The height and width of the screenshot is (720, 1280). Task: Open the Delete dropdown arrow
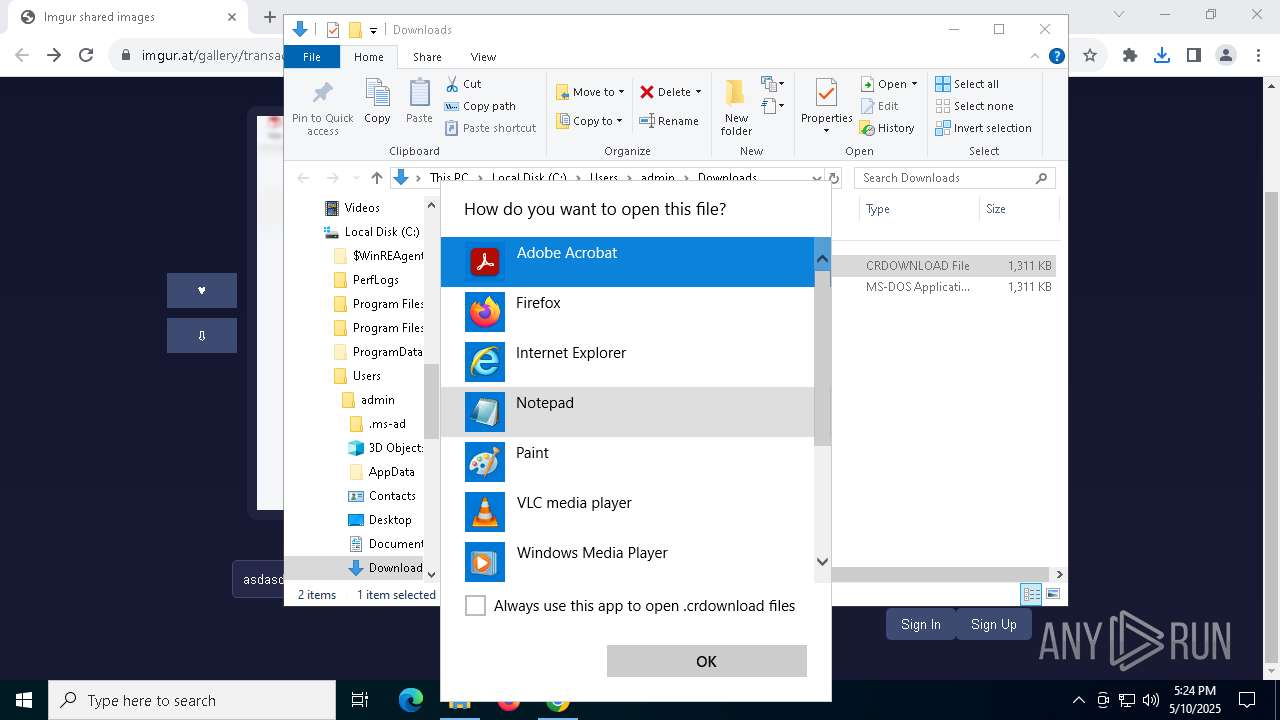698,92
